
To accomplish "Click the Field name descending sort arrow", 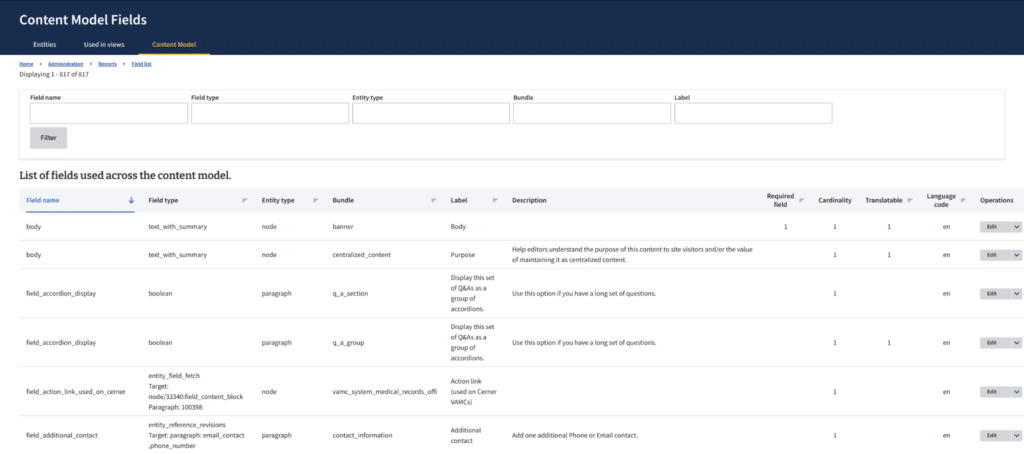I will (x=131, y=201).
